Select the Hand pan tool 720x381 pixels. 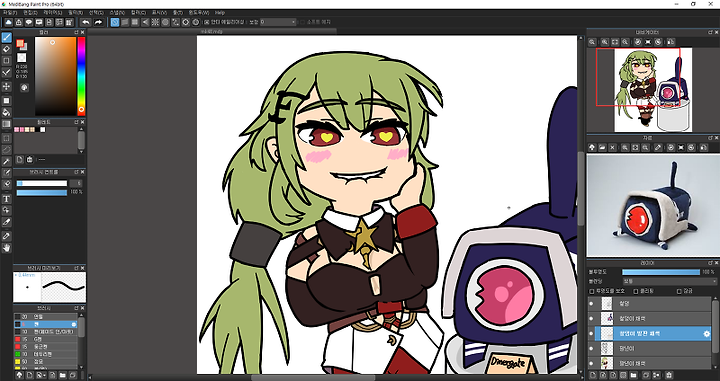[6, 248]
